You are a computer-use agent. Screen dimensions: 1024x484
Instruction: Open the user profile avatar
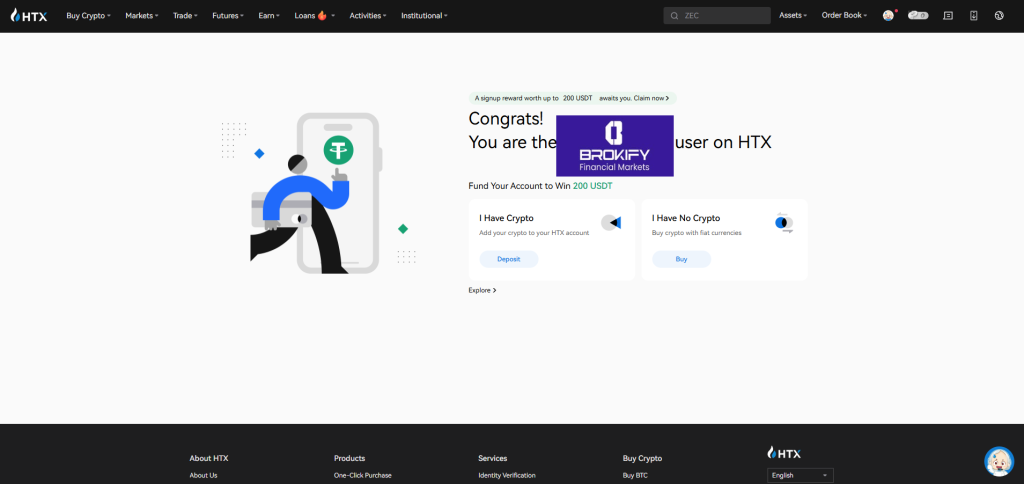tap(888, 16)
